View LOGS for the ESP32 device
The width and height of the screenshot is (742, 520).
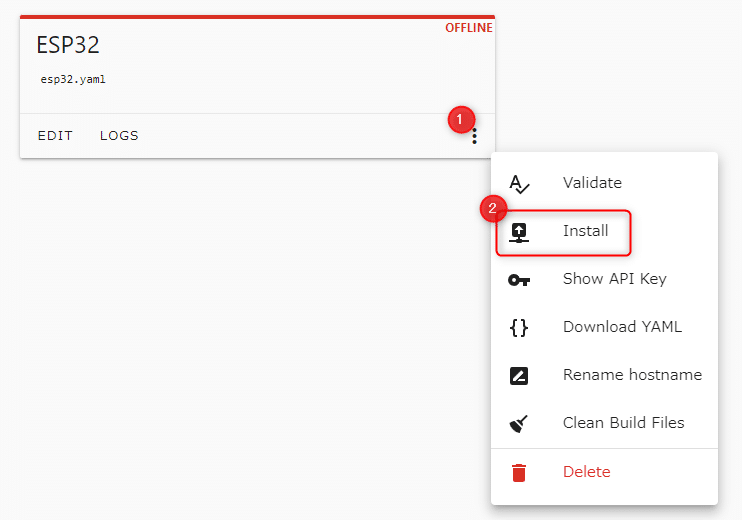(119, 136)
